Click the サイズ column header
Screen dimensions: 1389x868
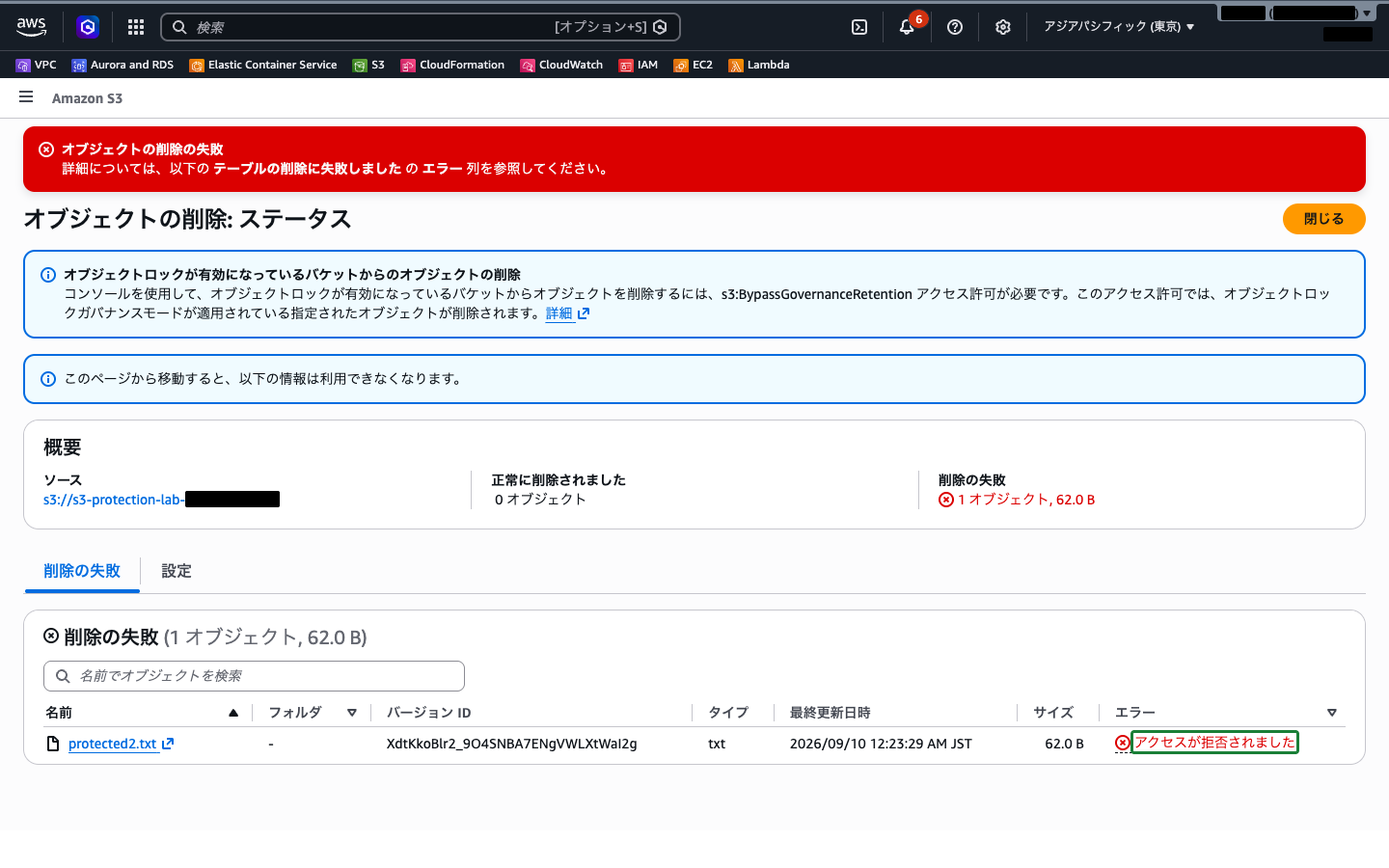point(1053,713)
